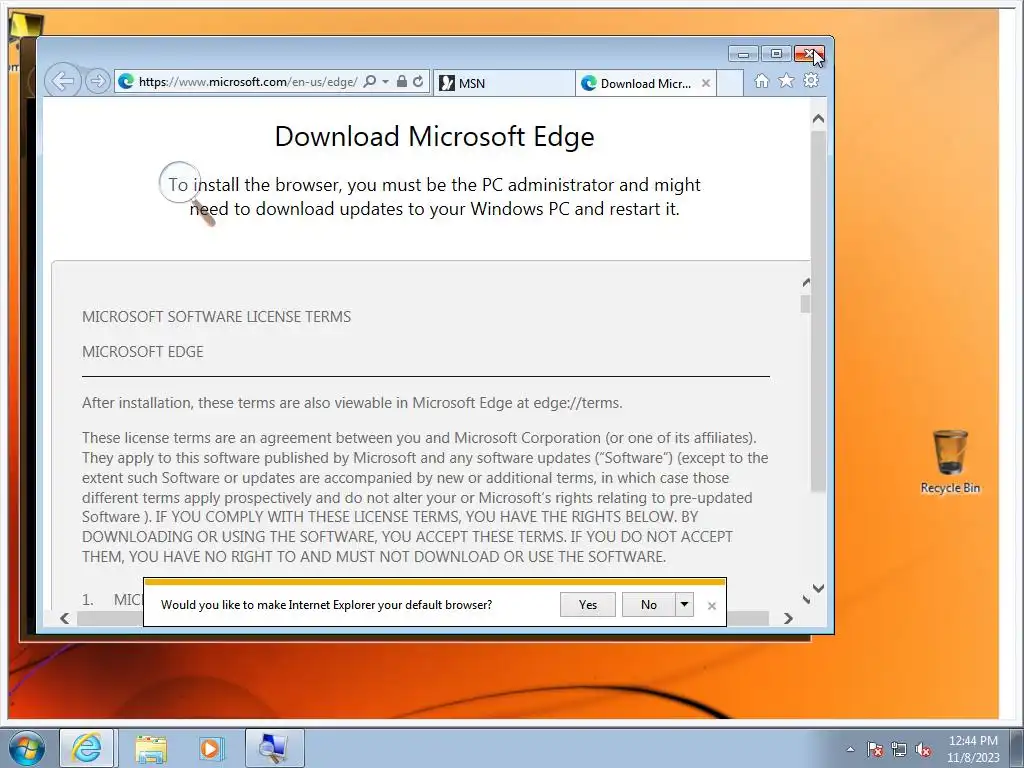Image resolution: width=1024 pixels, height=768 pixels.
Task: Open the Windows Start menu orb
Action: (x=27, y=748)
